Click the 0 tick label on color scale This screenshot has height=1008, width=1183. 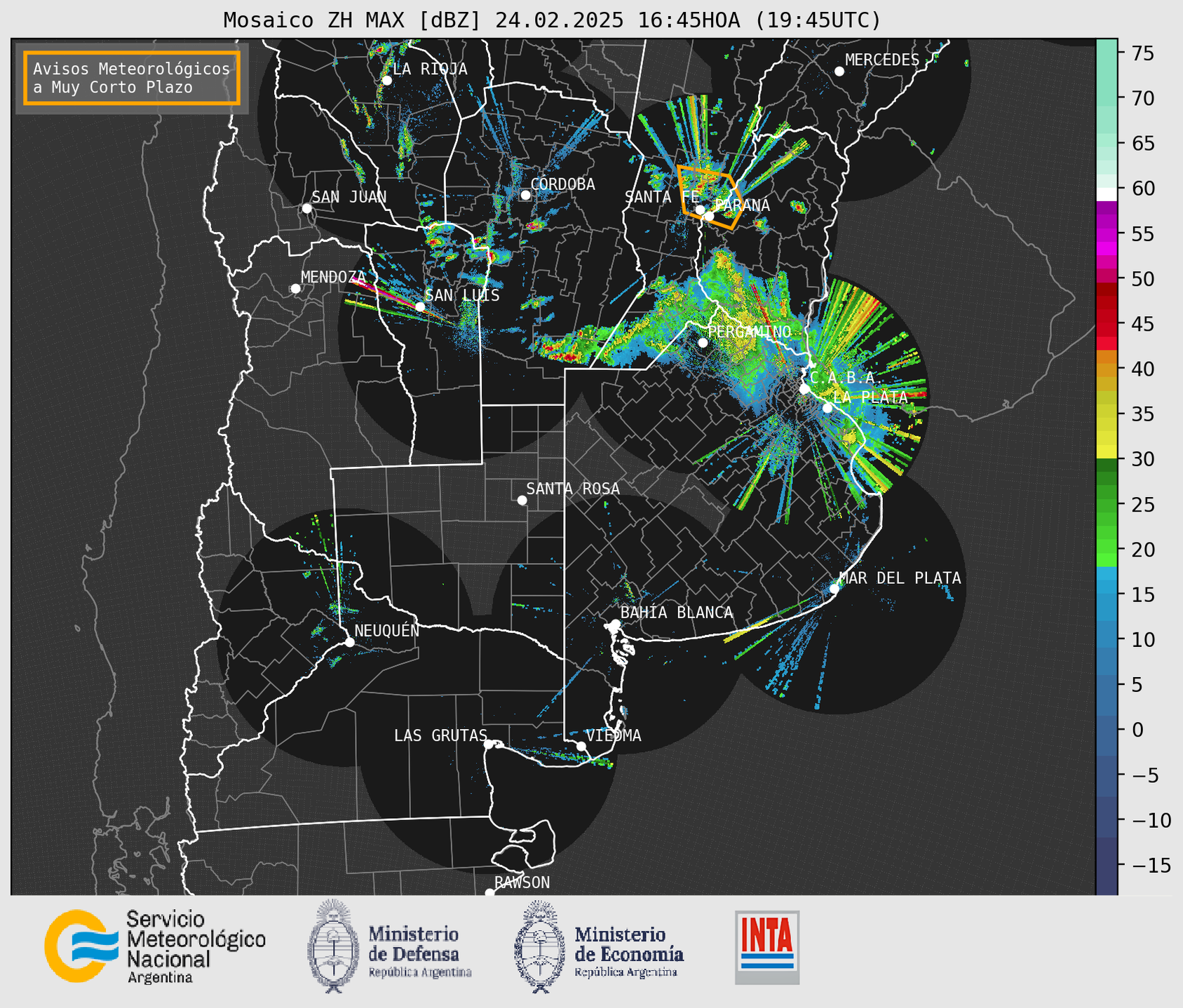1137,730
